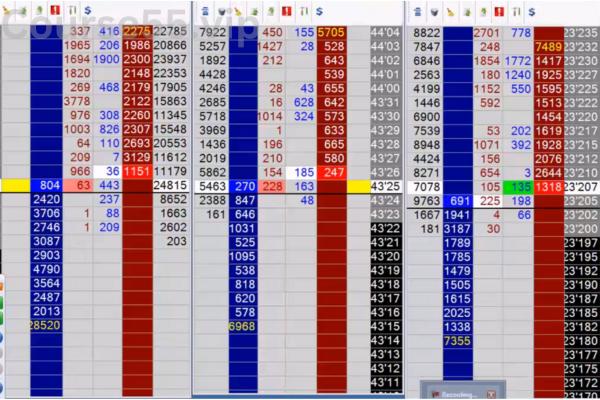Viewport: 600px width, 400px height.
Task: Click the bright red offer cell 1318
Action: (x=549, y=187)
